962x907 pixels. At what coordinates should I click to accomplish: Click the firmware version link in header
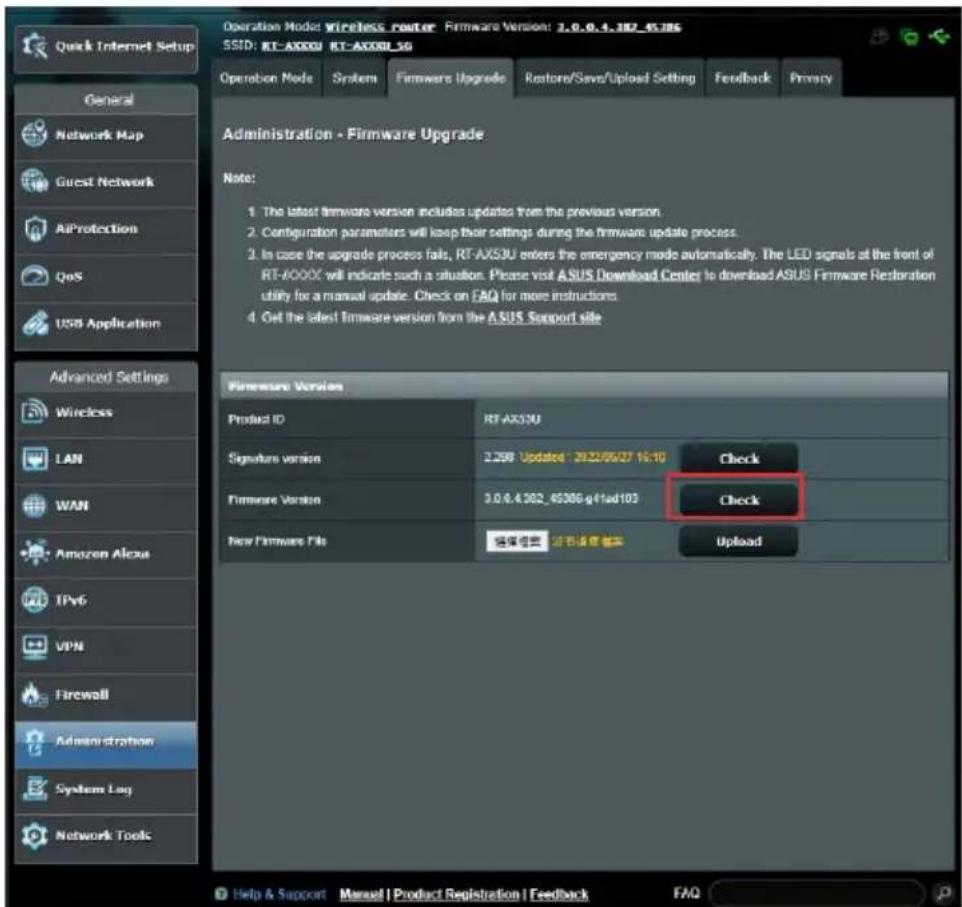tap(618, 27)
